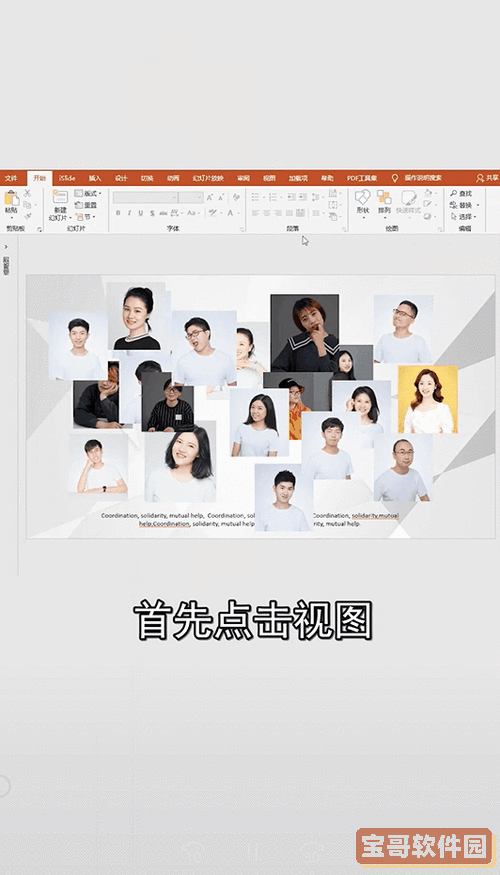
Task: Click the Format Painter brush icon
Action: (27, 216)
